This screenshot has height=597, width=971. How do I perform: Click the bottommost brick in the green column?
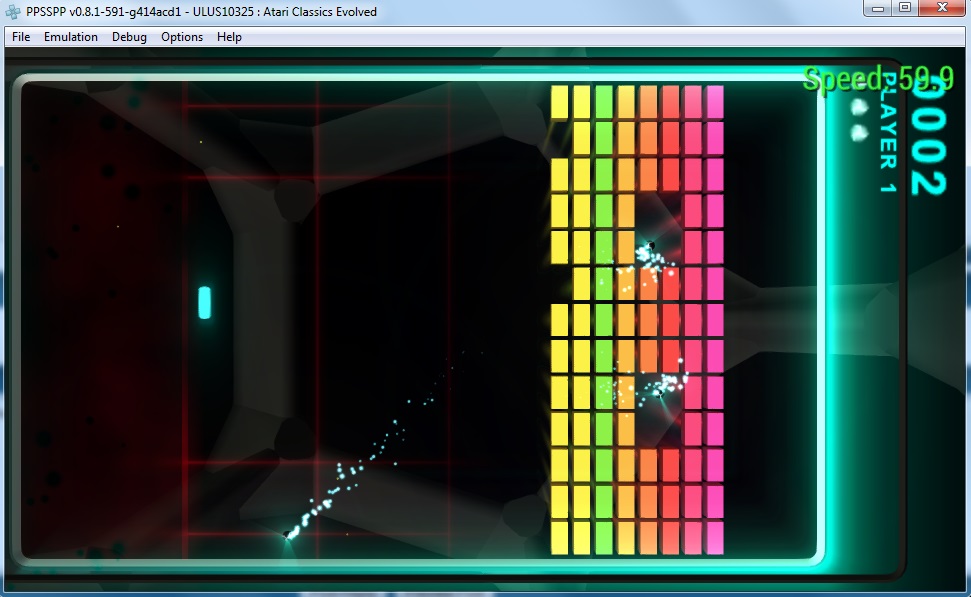pos(604,537)
